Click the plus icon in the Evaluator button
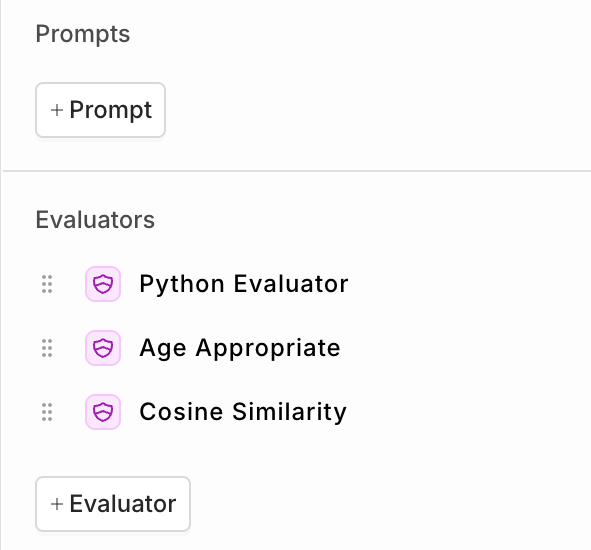The width and height of the screenshot is (591, 550). (57, 504)
